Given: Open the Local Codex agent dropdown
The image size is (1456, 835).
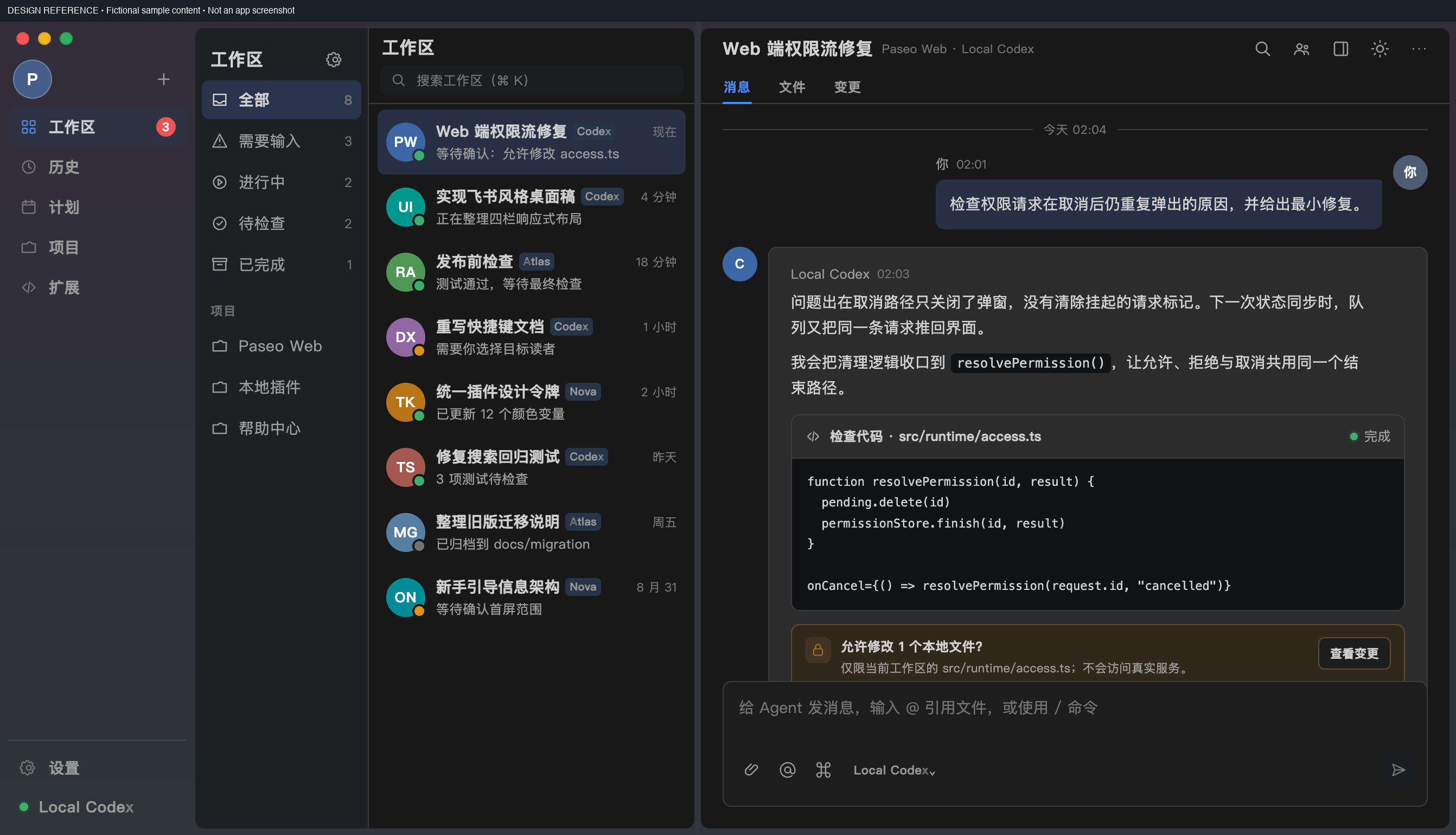Looking at the screenshot, I should (x=893, y=770).
